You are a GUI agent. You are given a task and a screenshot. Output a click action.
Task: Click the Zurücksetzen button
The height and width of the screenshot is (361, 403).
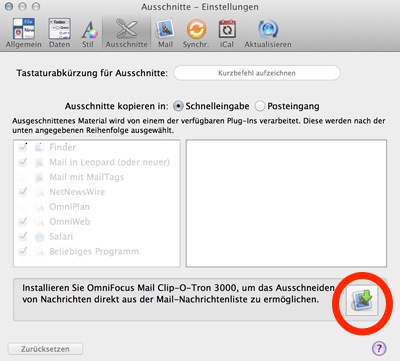[45, 349]
